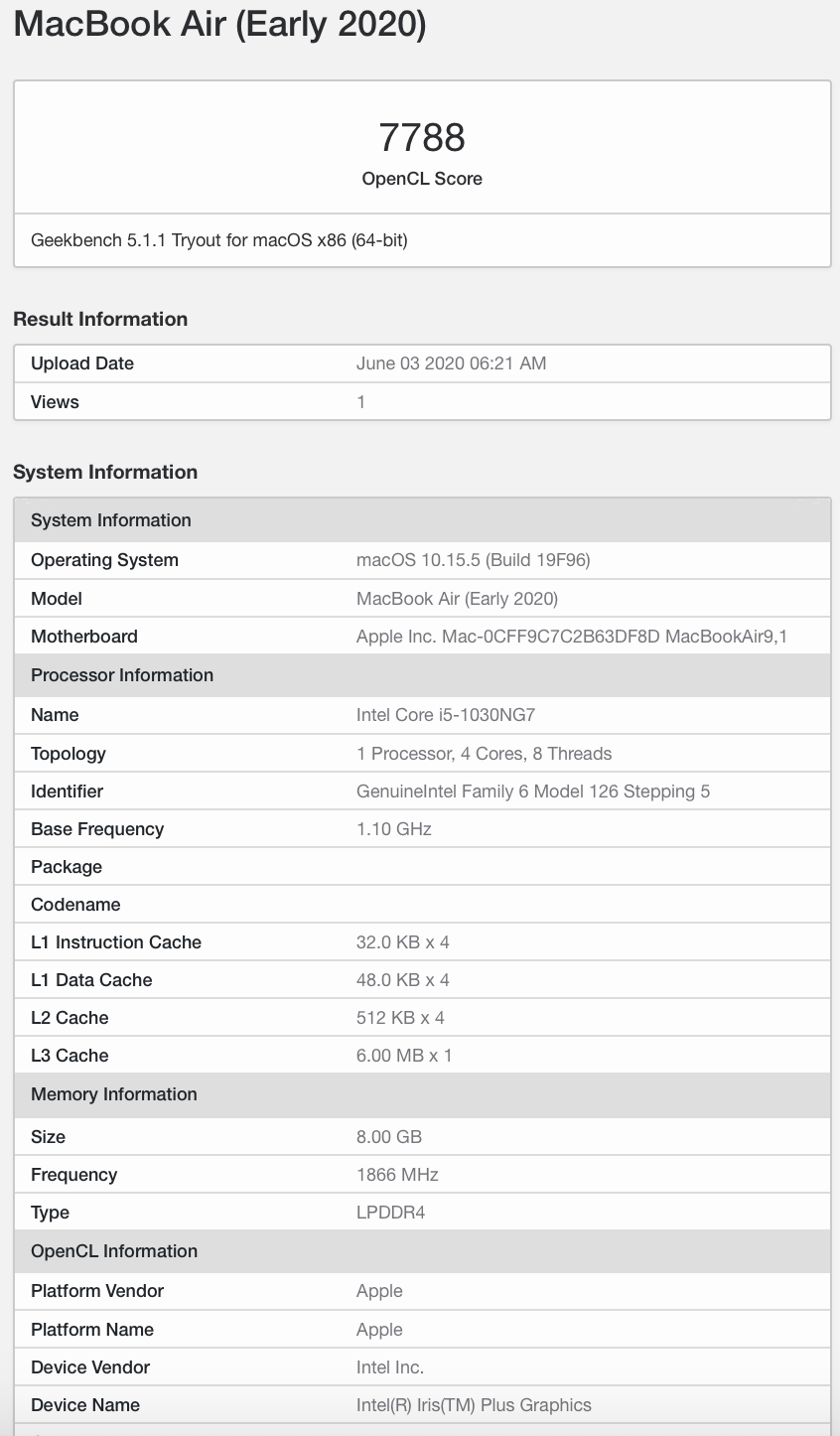Image resolution: width=840 pixels, height=1436 pixels.
Task: Click the MacBook Air (Early 2020) page heading
Action: [x=219, y=26]
